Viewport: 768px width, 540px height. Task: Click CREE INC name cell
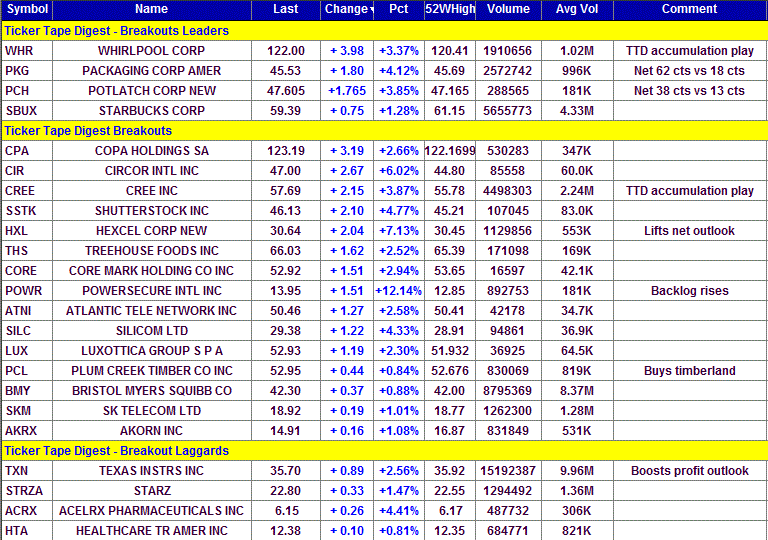tap(152, 191)
